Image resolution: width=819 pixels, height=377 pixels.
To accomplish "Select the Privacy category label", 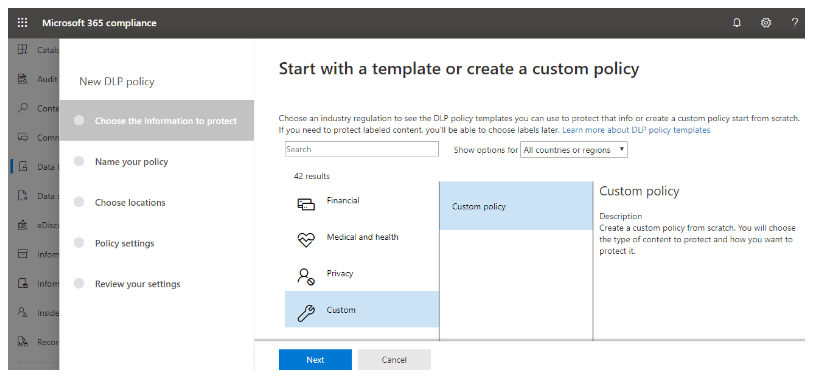I will point(340,273).
